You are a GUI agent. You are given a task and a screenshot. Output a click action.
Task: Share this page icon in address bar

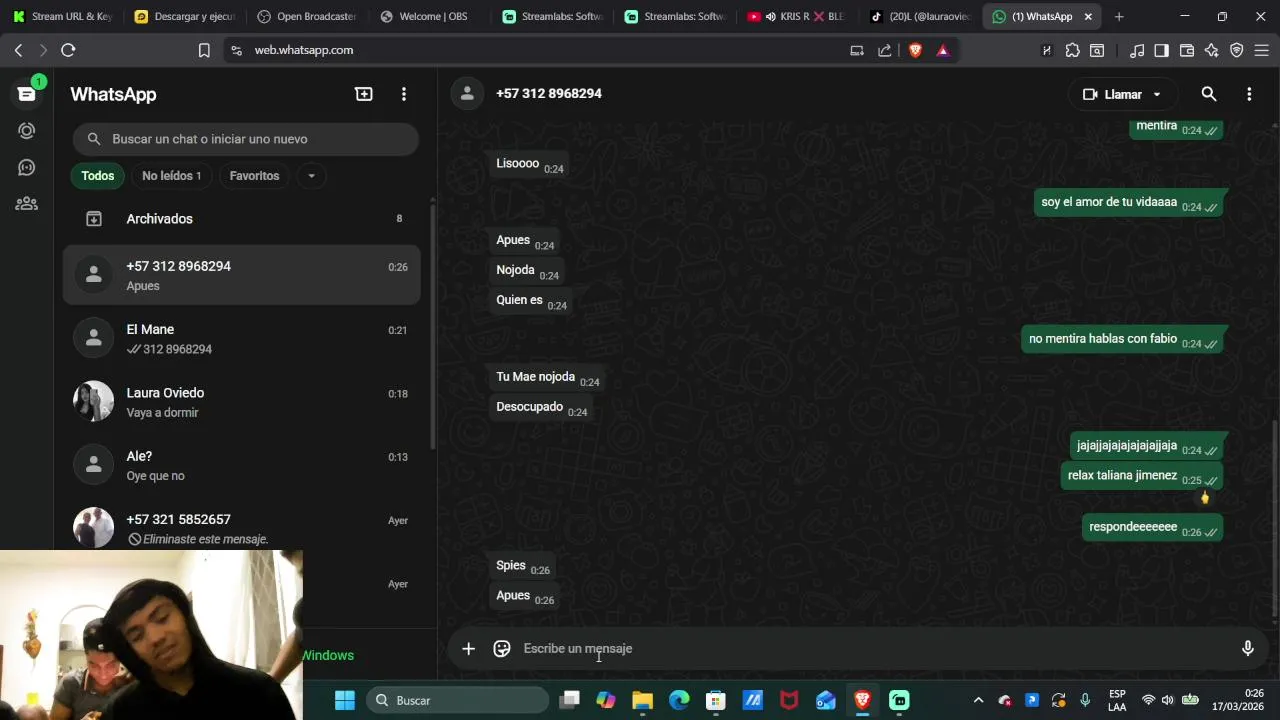tap(884, 50)
